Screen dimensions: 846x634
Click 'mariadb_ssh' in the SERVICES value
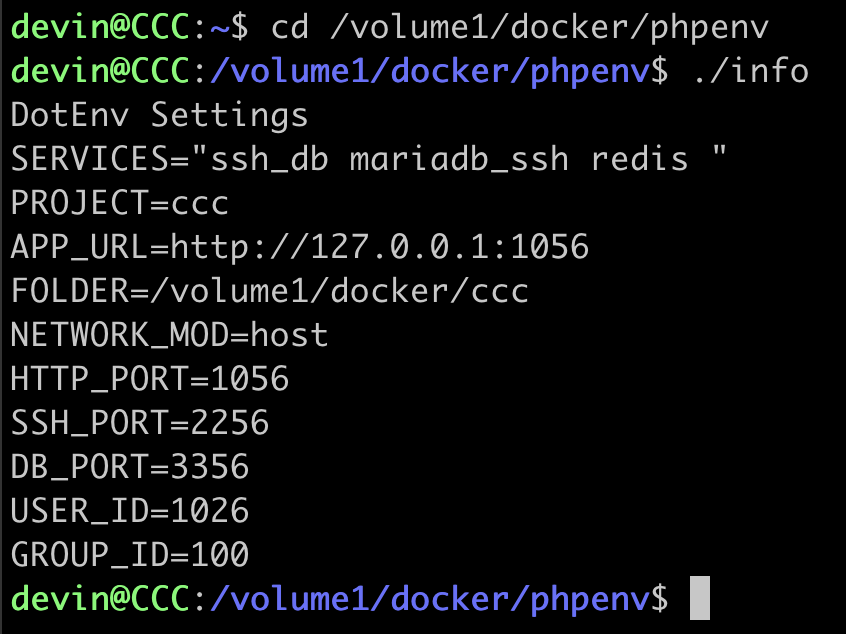[459, 159]
